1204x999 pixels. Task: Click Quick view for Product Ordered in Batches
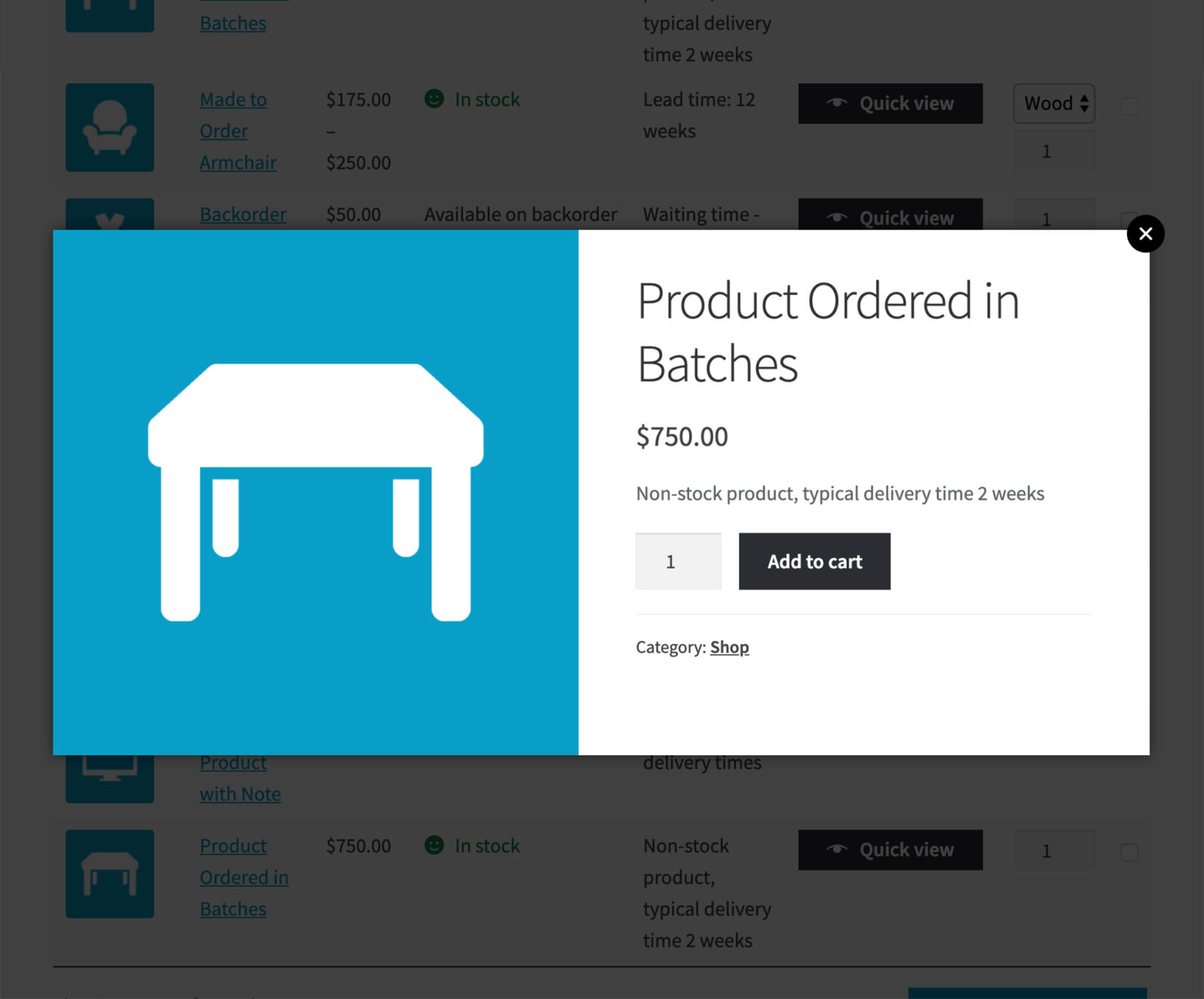point(890,849)
